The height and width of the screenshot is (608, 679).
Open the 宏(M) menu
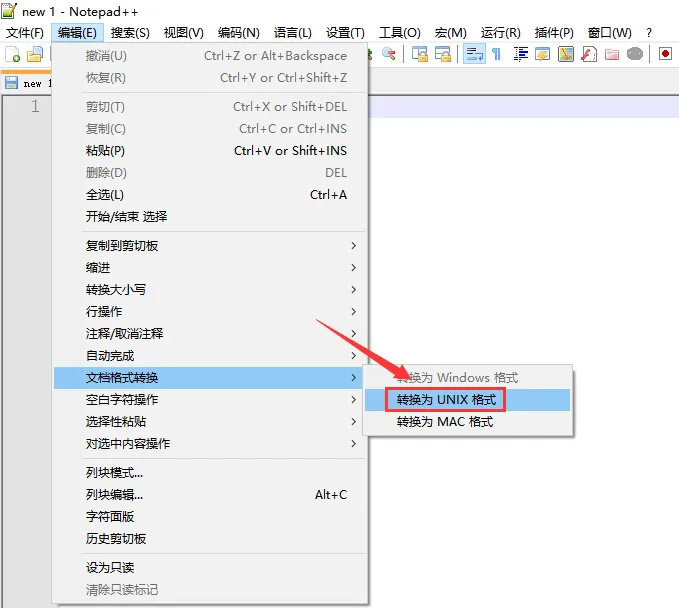pyautogui.click(x=450, y=33)
